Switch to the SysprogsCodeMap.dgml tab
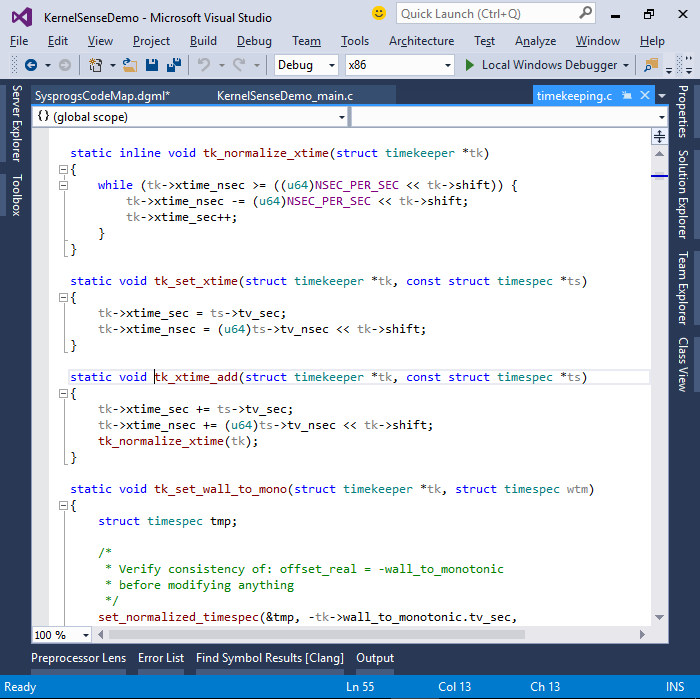Screen dimensions: 700x699 click(x=102, y=96)
